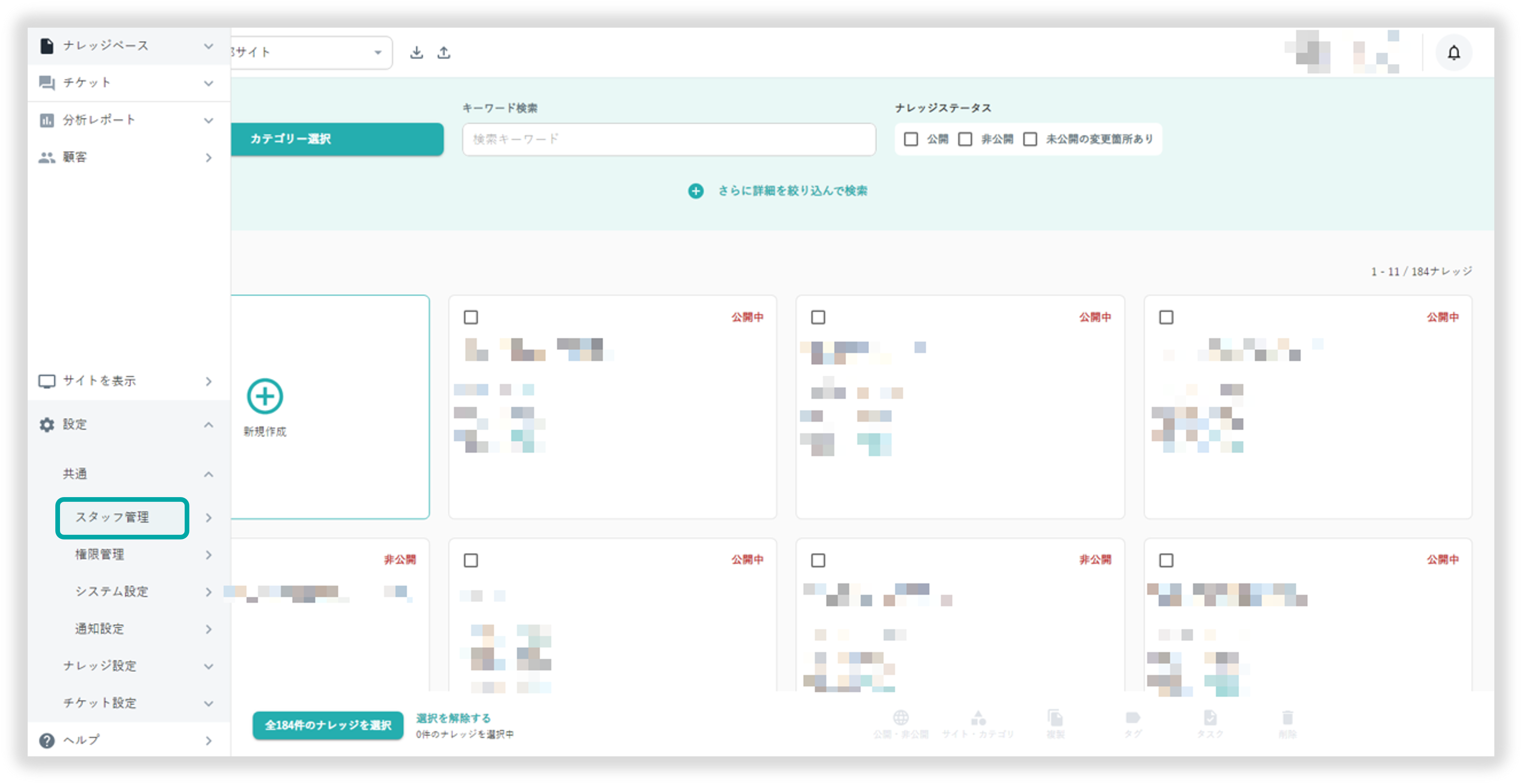Click the plus icon beside さらに詳細を絞り込んで検索
The image size is (1522, 784).
click(695, 191)
